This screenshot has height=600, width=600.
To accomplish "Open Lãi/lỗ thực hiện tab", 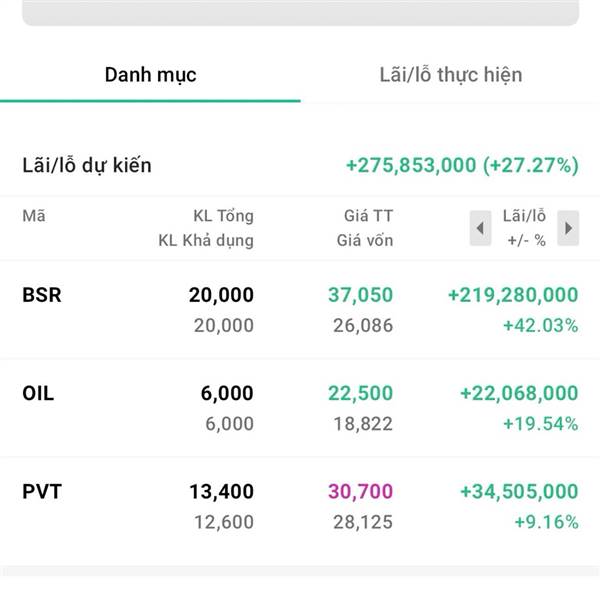I will tap(450, 75).
